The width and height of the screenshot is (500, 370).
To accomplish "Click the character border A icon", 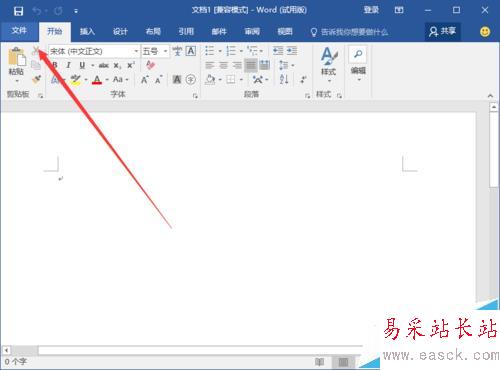I will pyautogui.click(x=191, y=51).
